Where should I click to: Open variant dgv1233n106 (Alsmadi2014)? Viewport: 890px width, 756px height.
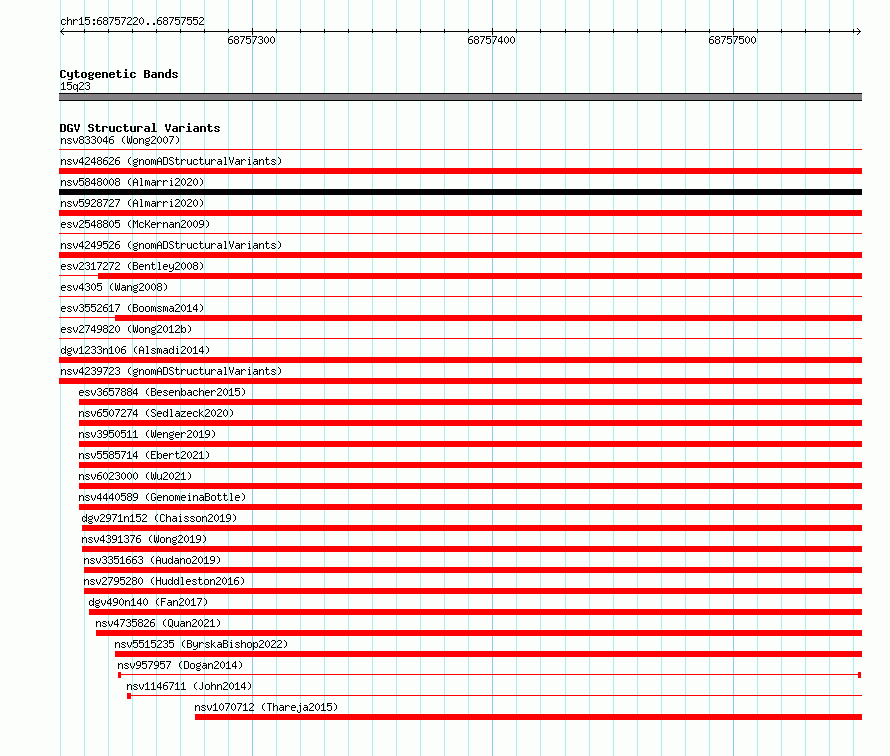pyautogui.click(x=135, y=350)
